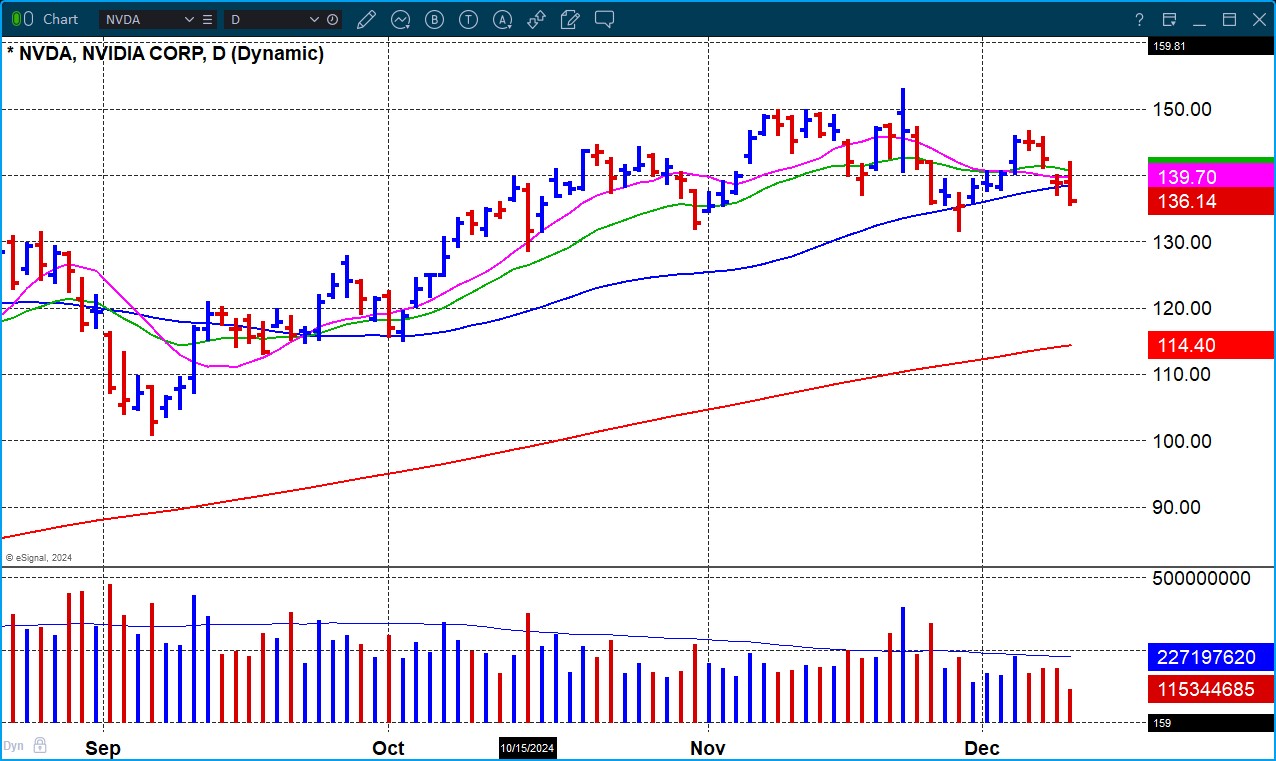Click the Oct label on time axis
Viewport: 1276px width, 761px height.
pos(388,748)
